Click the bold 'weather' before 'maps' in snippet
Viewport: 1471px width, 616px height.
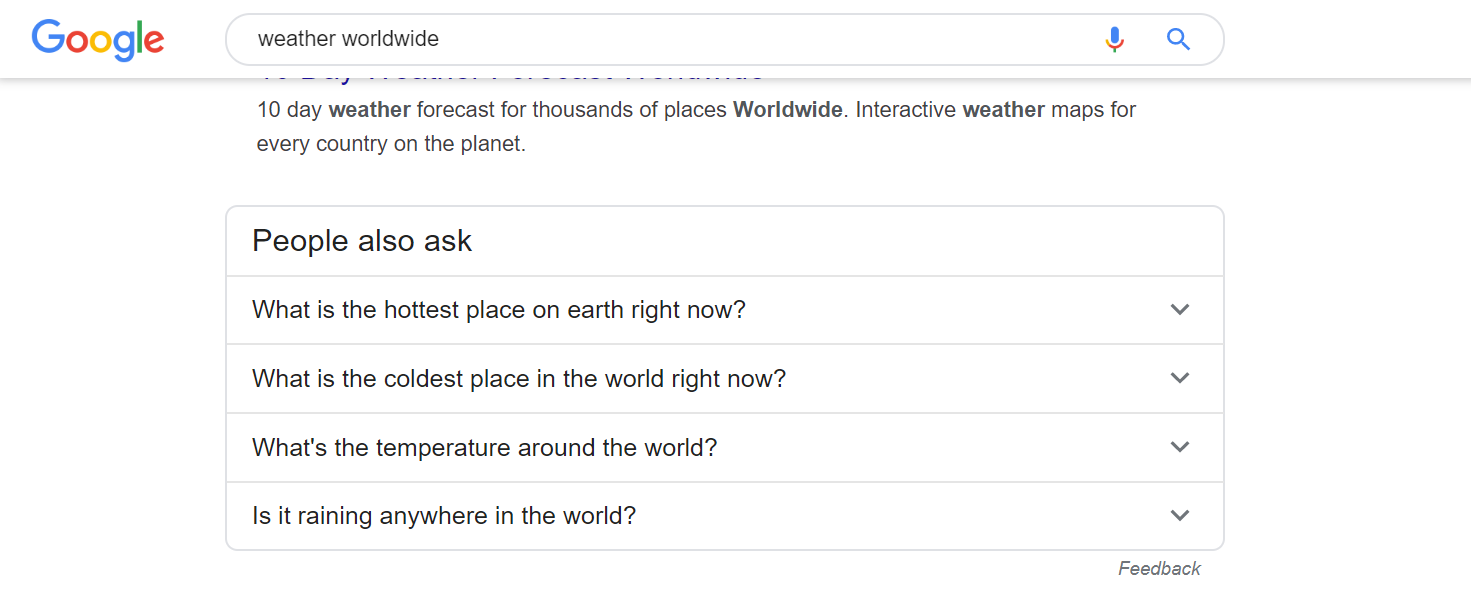tap(1003, 110)
